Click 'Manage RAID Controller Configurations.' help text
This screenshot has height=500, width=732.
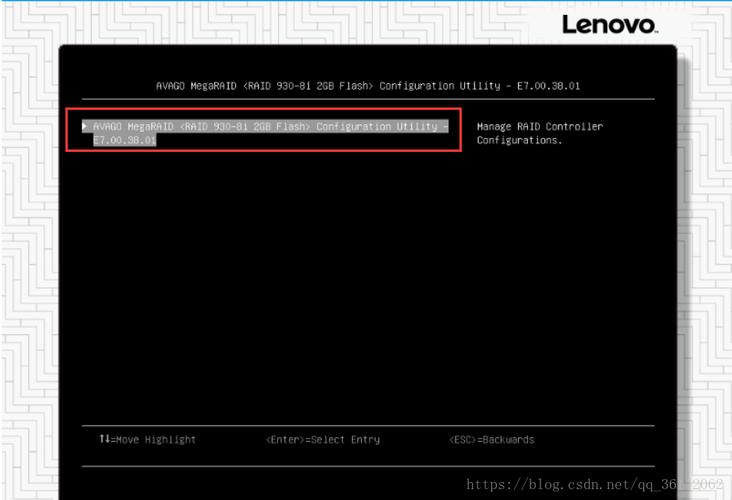[540, 133]
